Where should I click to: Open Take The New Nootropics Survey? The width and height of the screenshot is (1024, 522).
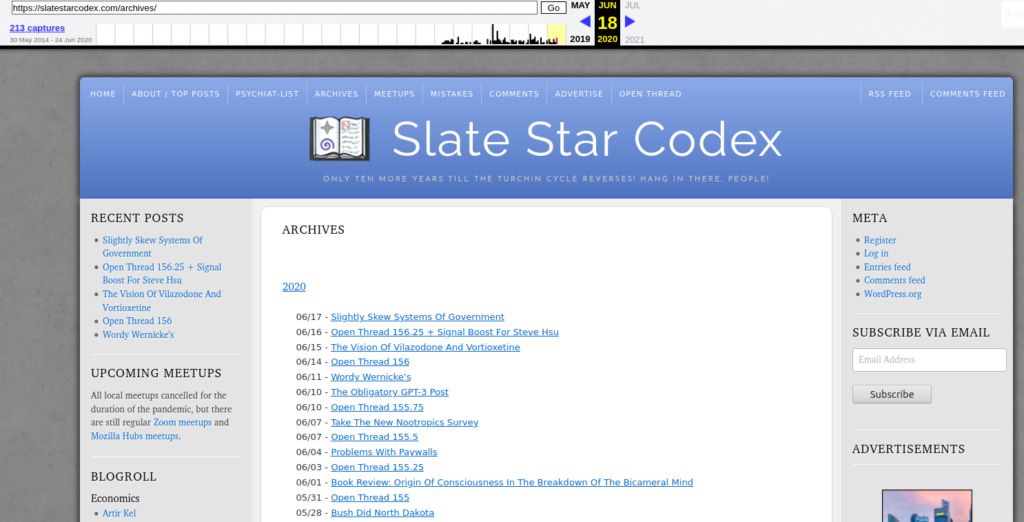(x=404, y=422)
